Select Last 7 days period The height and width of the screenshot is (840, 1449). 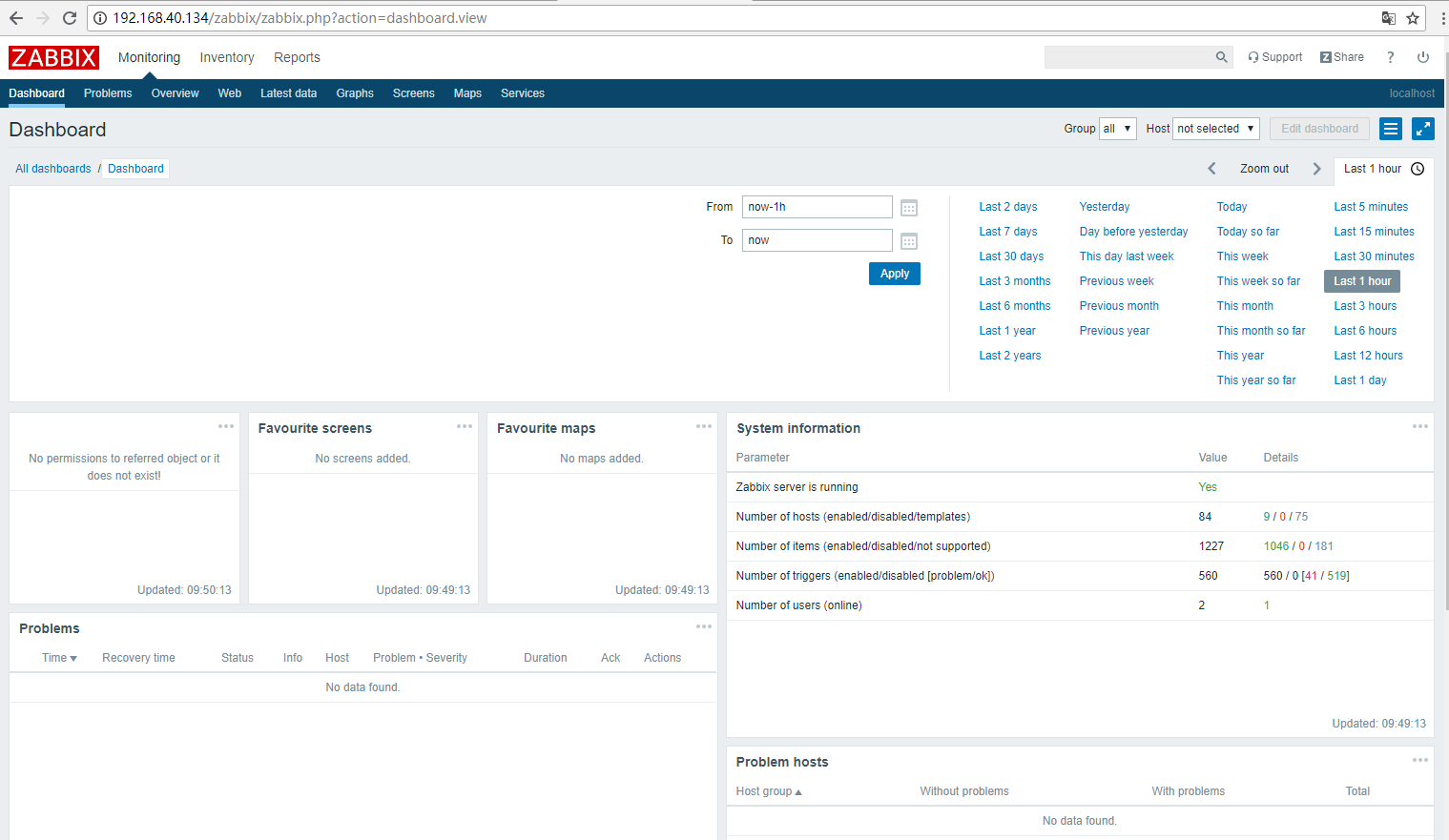click(1008, 232)
